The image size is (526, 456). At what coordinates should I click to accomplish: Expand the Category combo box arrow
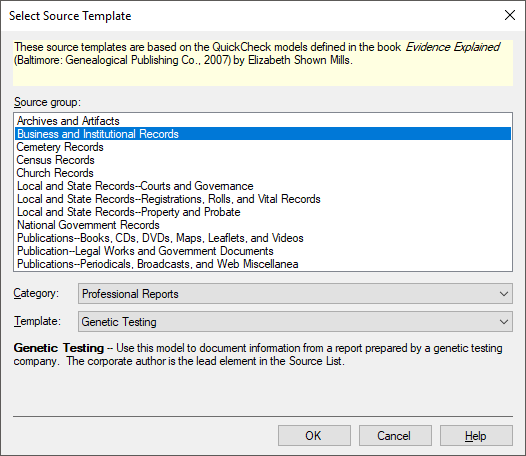pos(504,294)
